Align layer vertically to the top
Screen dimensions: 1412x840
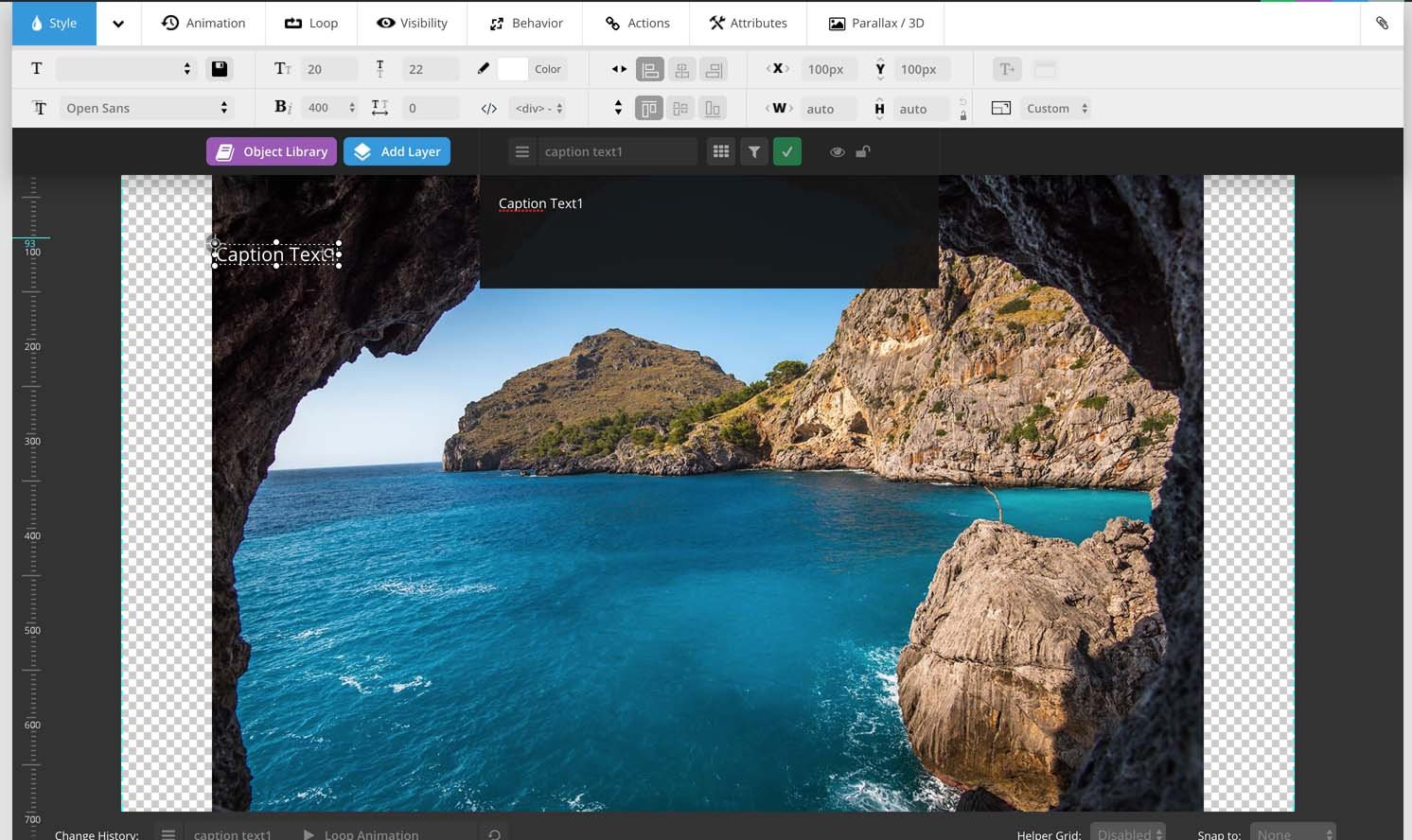point(649,109)
